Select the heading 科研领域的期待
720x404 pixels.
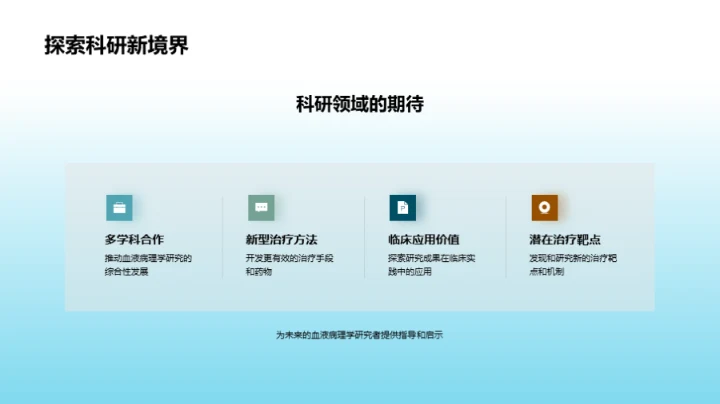click(x=360, y=104)
